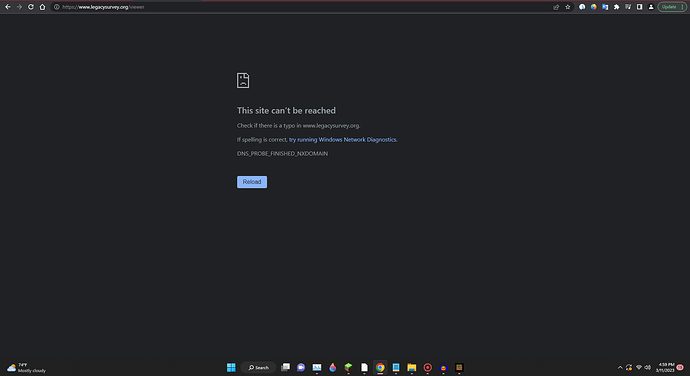Viewport: 690px width, 376px height.
Task: Open the blue monitor app on taskbar
Action: pos(317,367)
